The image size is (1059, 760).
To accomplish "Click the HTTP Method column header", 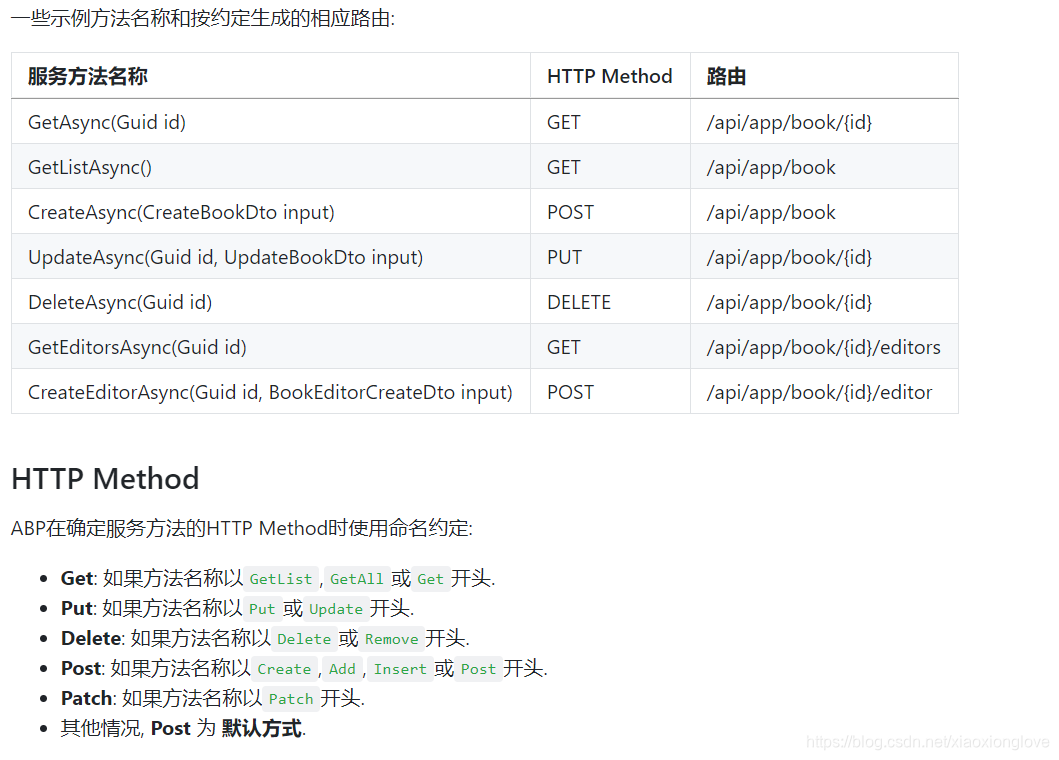I will (x=610, y=76).
